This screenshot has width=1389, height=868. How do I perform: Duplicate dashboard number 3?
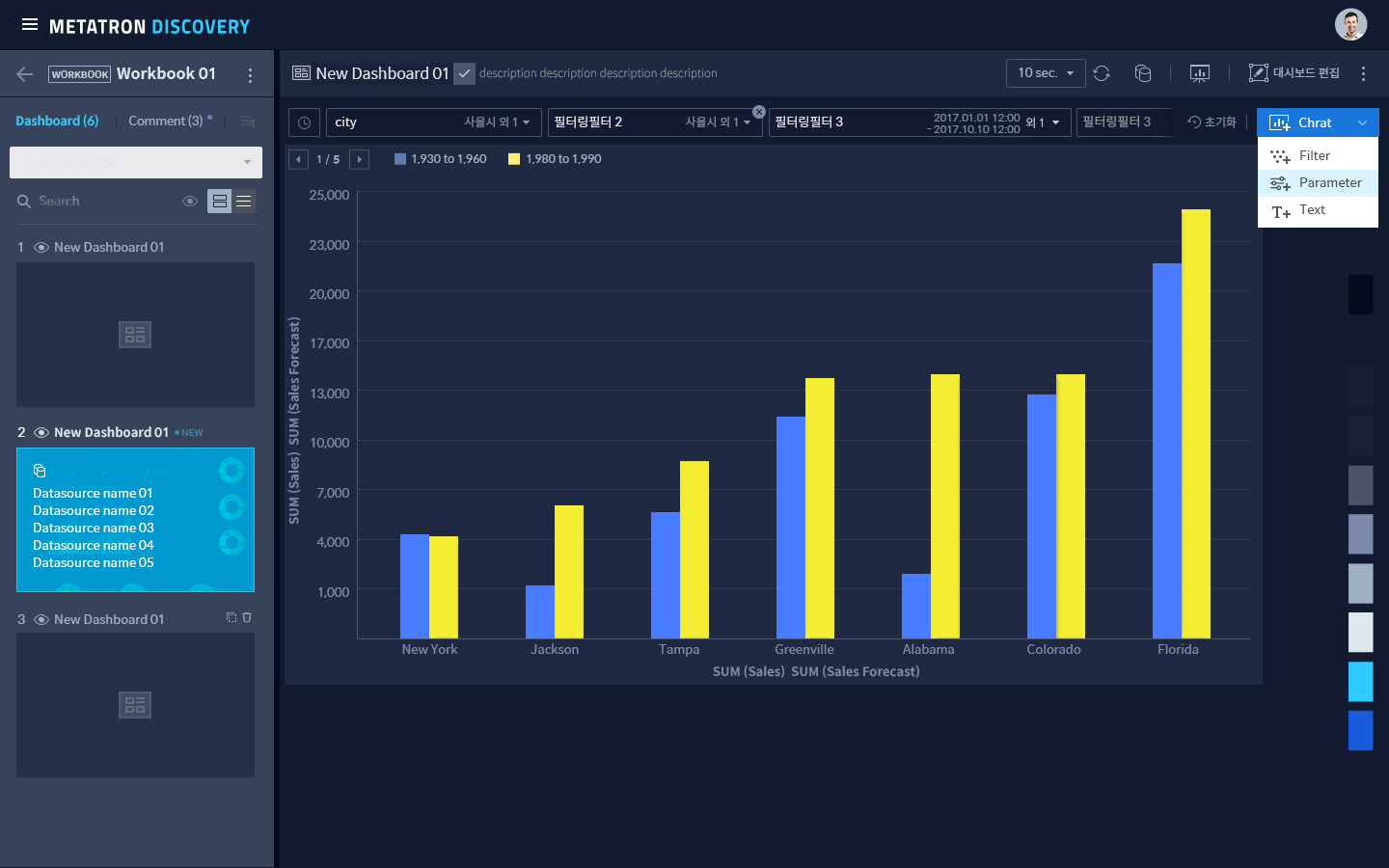231,617
